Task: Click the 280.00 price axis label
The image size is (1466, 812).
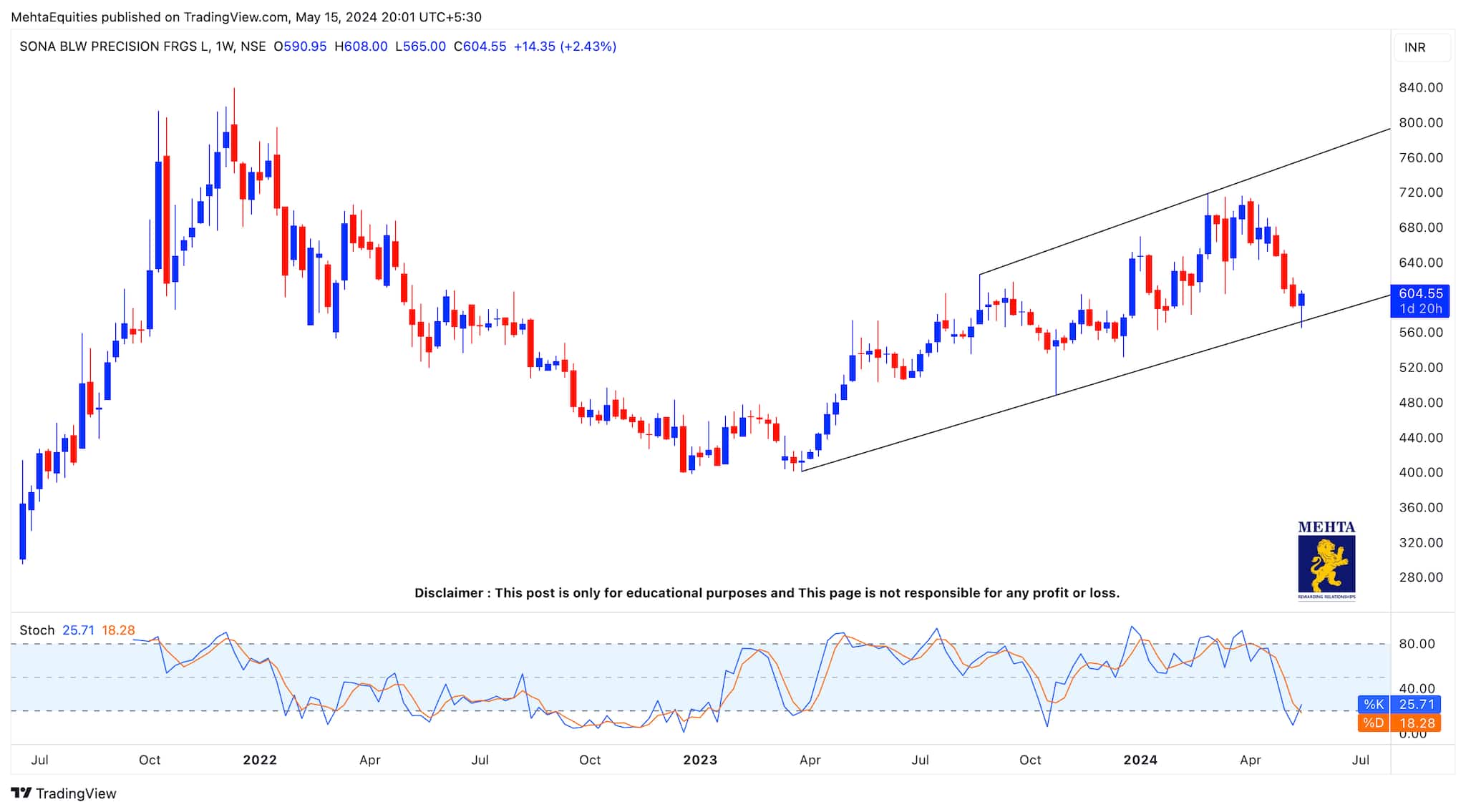Action: (1420, 577)
